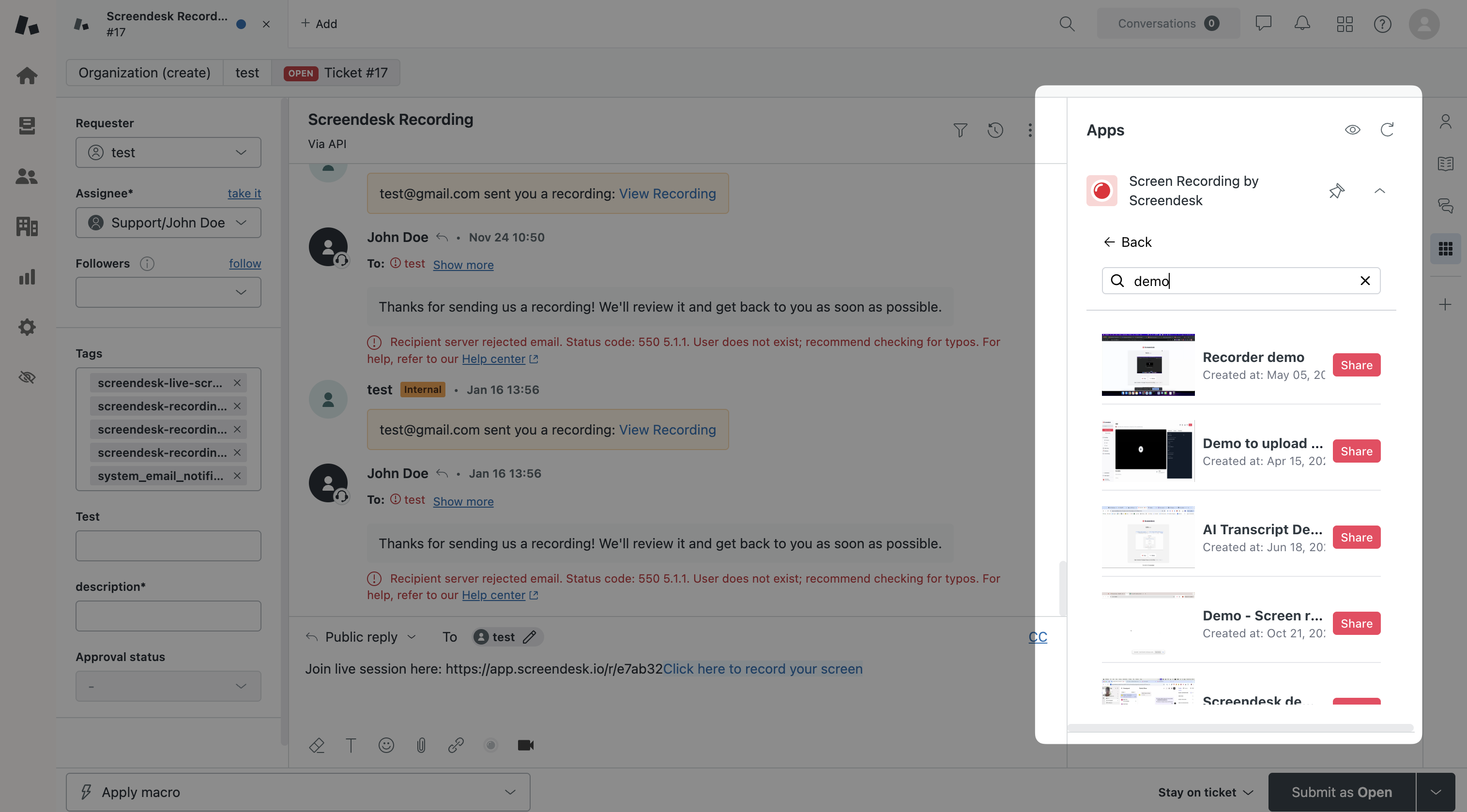Open the AI Transcript Demo thumbnail
The image size is (1467, 812).
click(x=1147, y=537)
